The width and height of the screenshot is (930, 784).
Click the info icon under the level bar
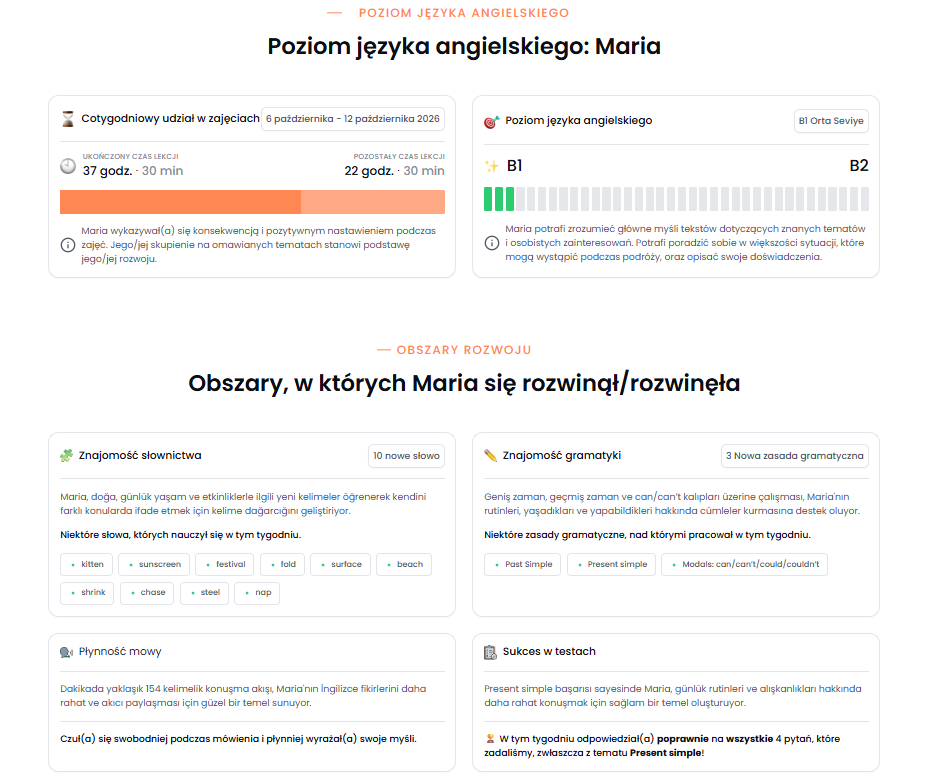[492, 243]
